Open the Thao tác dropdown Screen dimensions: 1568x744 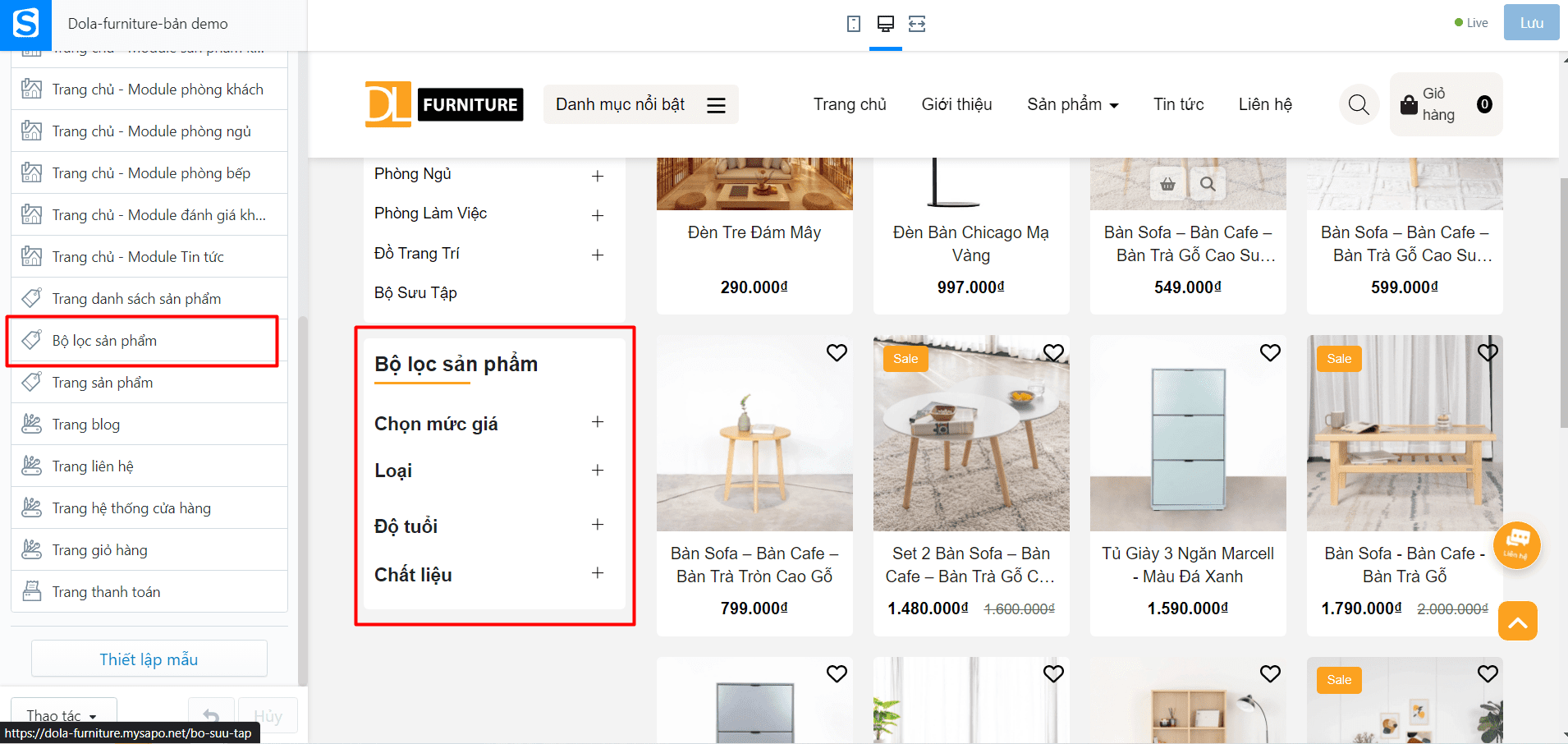(x=63, y=715)
